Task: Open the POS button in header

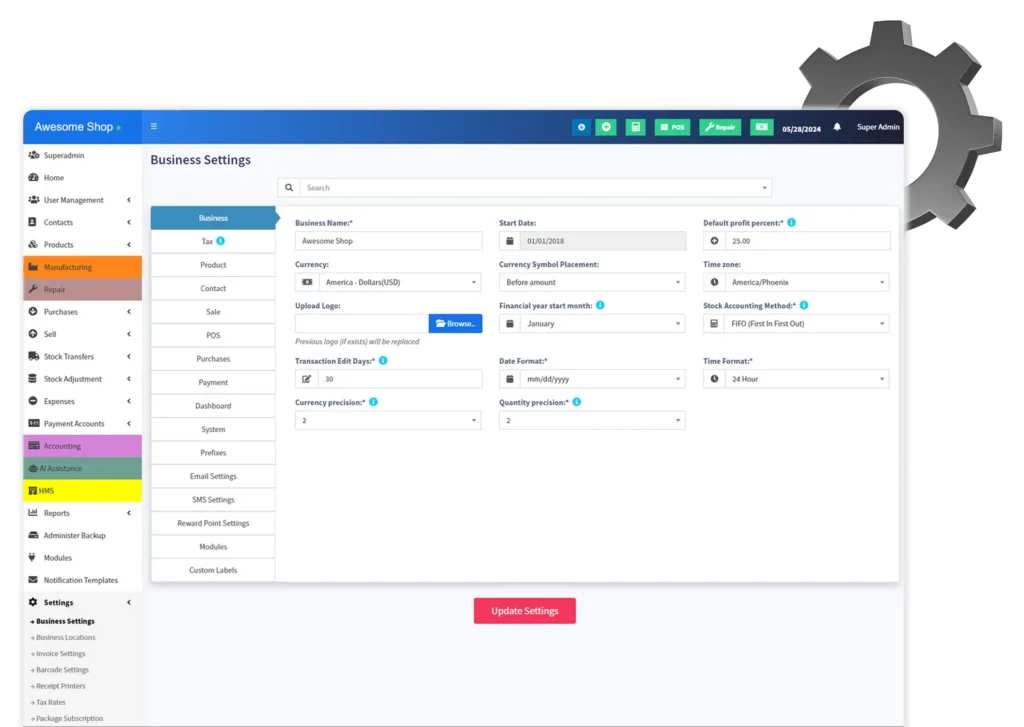Action: click(672, 127)
